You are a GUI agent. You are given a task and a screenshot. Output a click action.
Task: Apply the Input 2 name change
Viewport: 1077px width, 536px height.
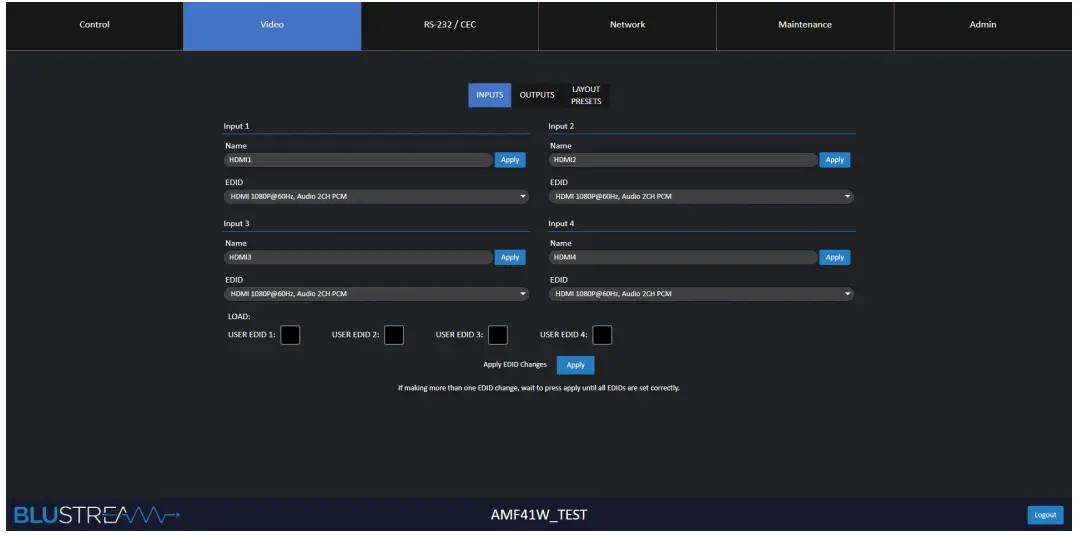click(835, 160)
